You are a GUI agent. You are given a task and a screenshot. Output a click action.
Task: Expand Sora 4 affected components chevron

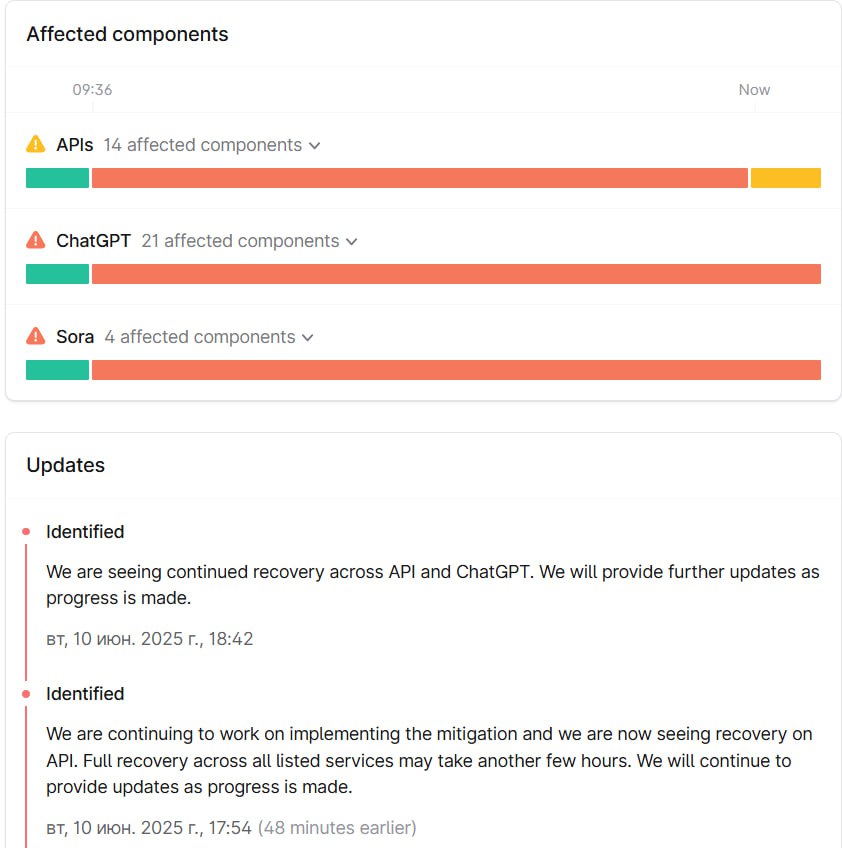307,338
